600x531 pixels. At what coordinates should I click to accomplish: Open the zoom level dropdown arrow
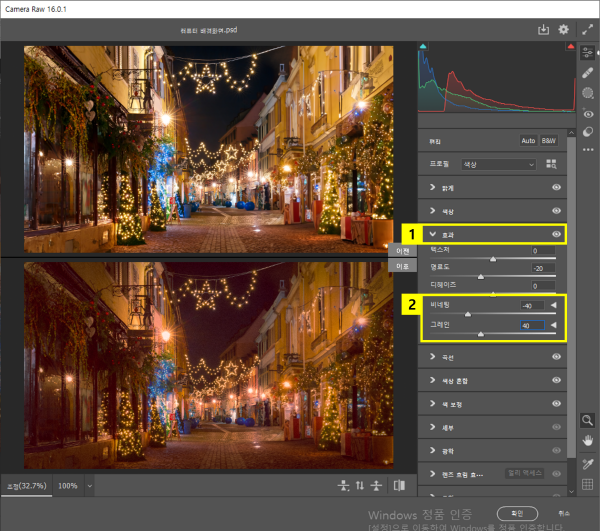(91, 485)
